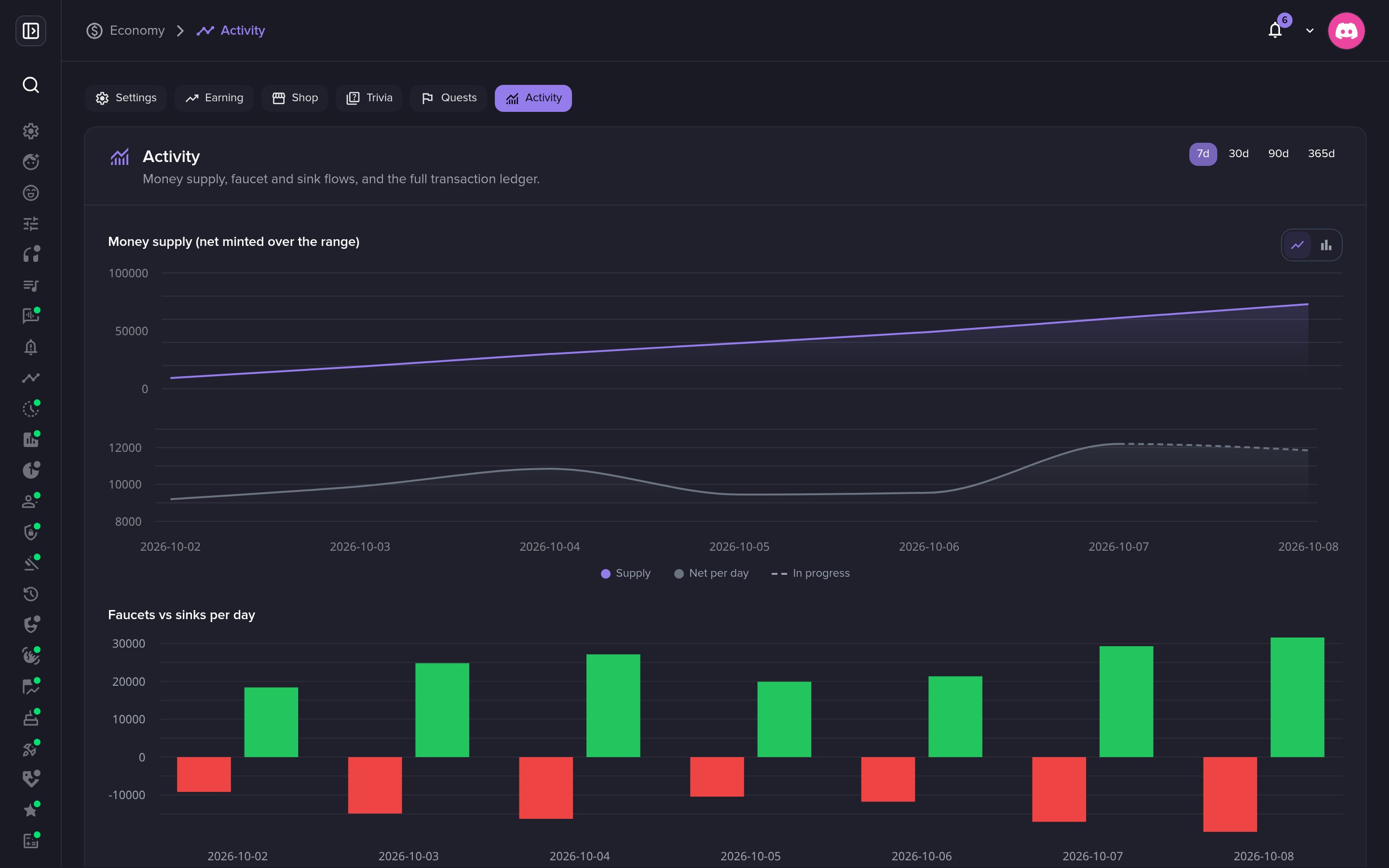Toggle Supply series in chart legend

pos(625,573)
